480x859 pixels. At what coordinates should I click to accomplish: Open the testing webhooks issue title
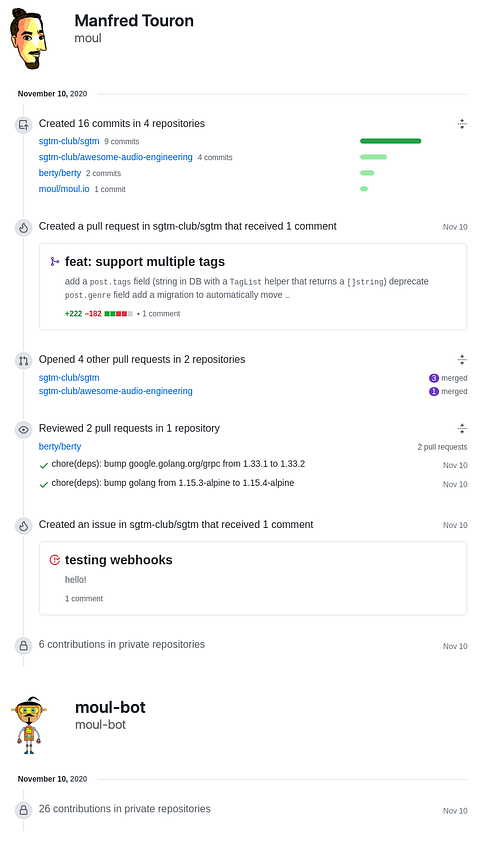click(x=118, y=560)
